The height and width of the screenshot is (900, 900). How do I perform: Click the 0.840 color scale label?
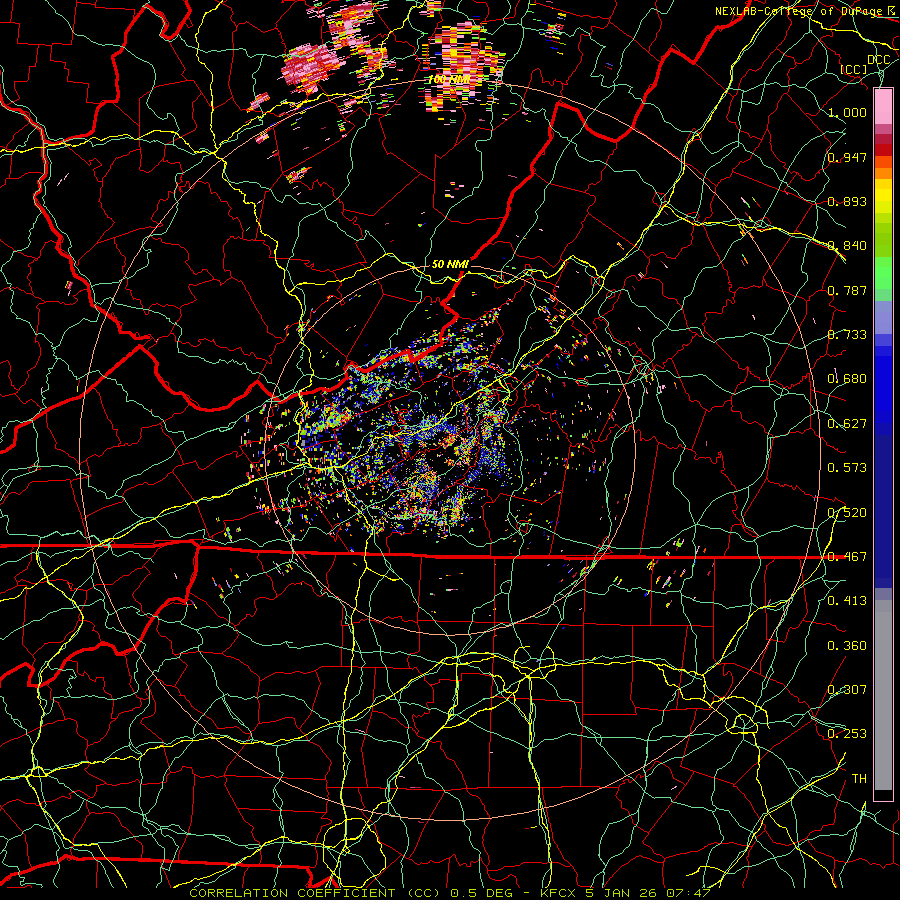coord(847,246)
